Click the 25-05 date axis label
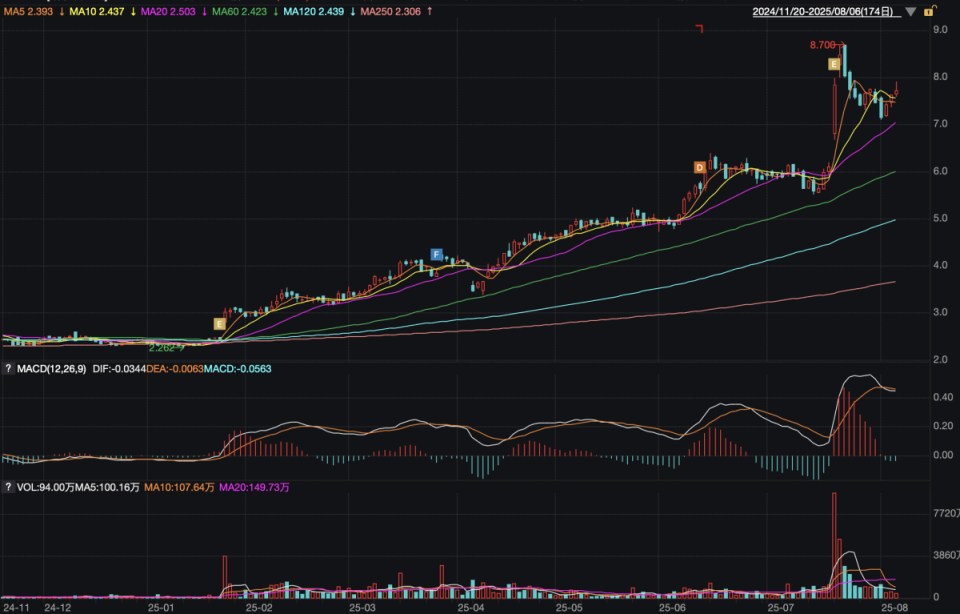960x614 pixels. [569, 608]
